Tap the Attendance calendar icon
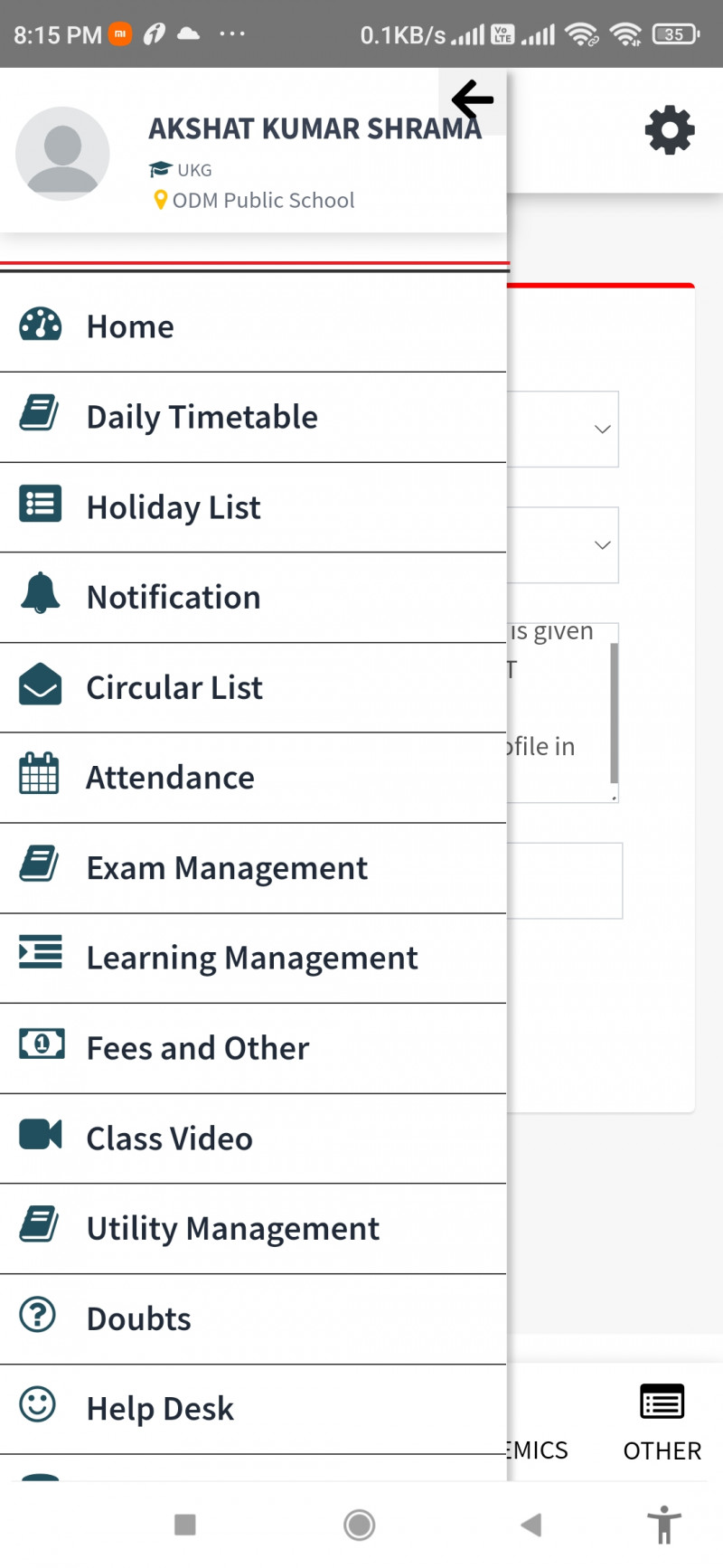Viewport: 723px width, 1568px height. tap(39, 775)
